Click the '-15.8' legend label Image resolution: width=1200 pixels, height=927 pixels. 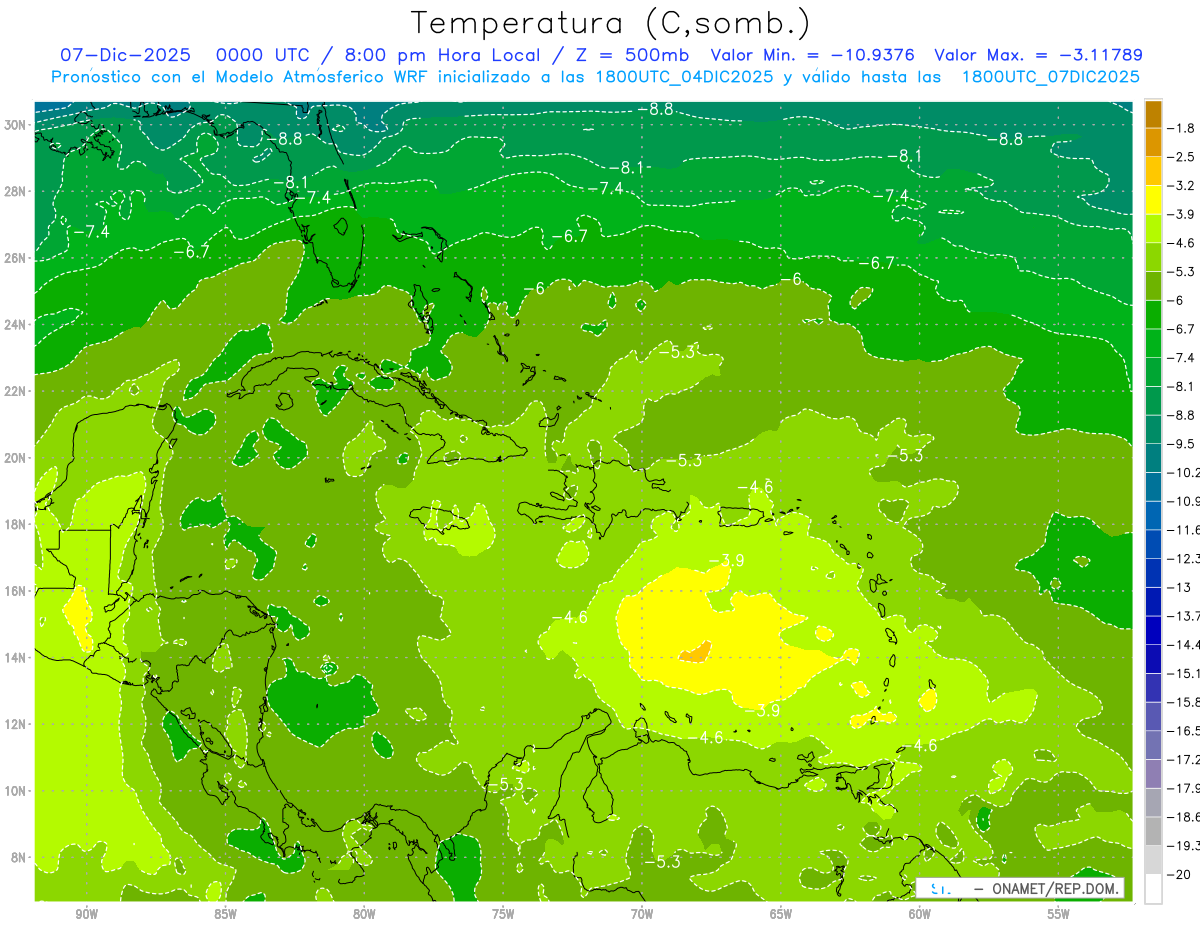tap(1186, 702)
